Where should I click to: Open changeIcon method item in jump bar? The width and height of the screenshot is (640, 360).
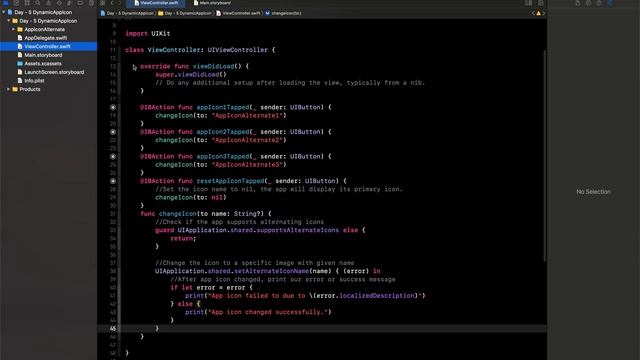[284, 13]
